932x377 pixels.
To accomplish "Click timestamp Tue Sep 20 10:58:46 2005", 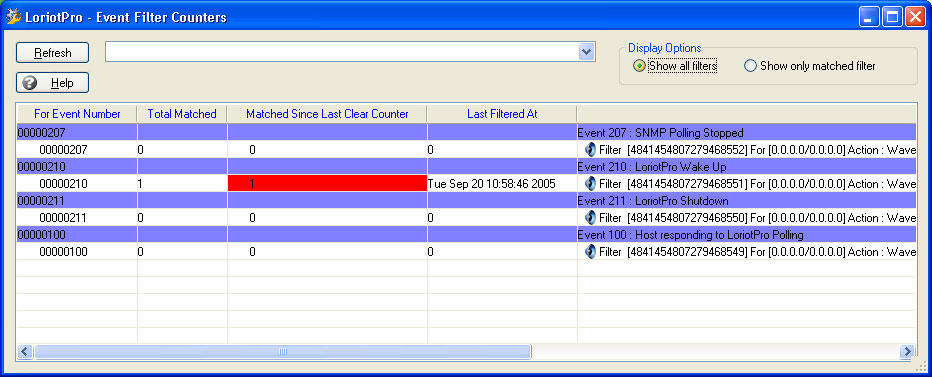I will [492, 184].
